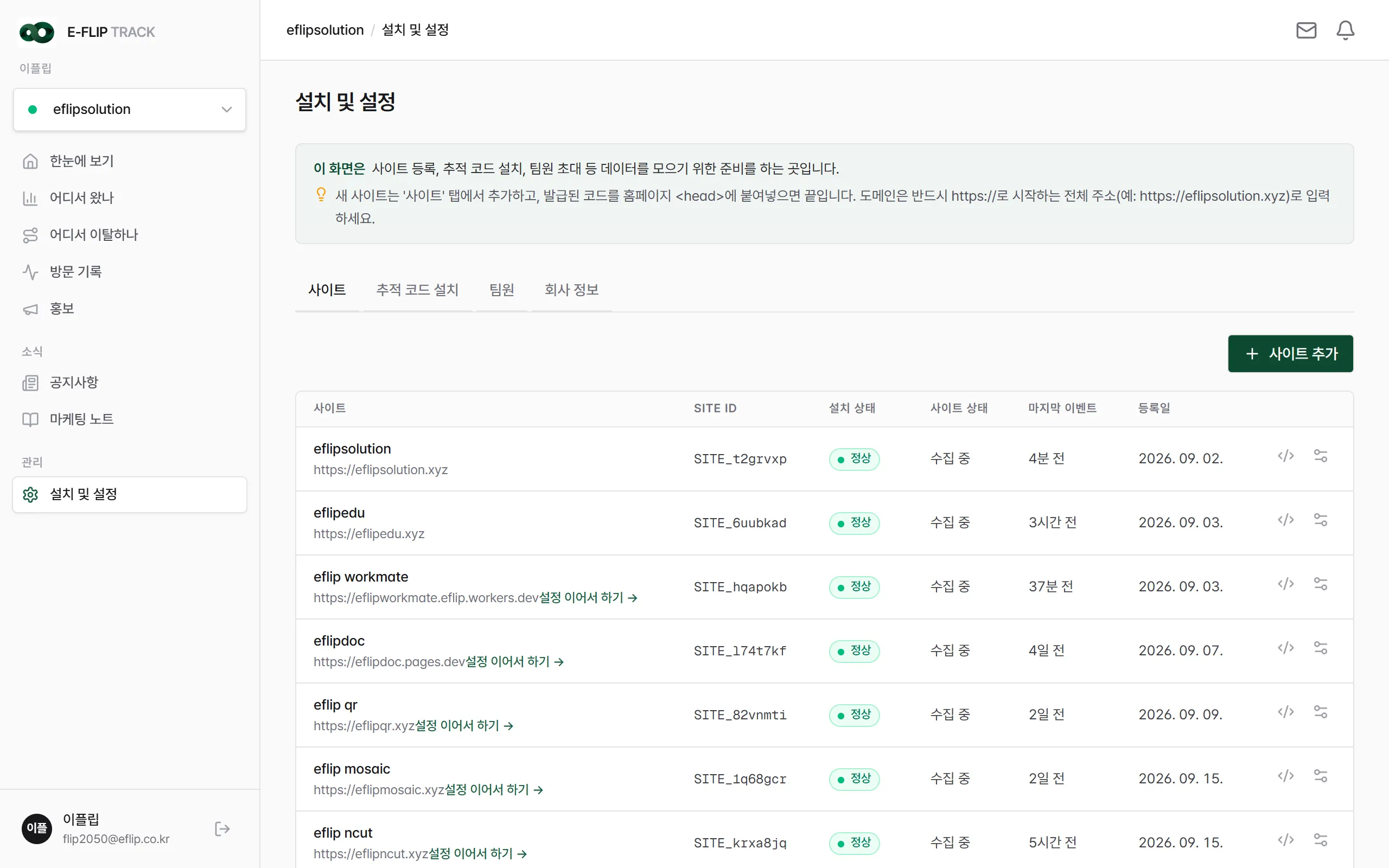Image resolution: width=1389 pixels, height=868 pixels.
Task: Click 설정 이어서 하기 link for eflip ncut
Action: tap(478, 854)
